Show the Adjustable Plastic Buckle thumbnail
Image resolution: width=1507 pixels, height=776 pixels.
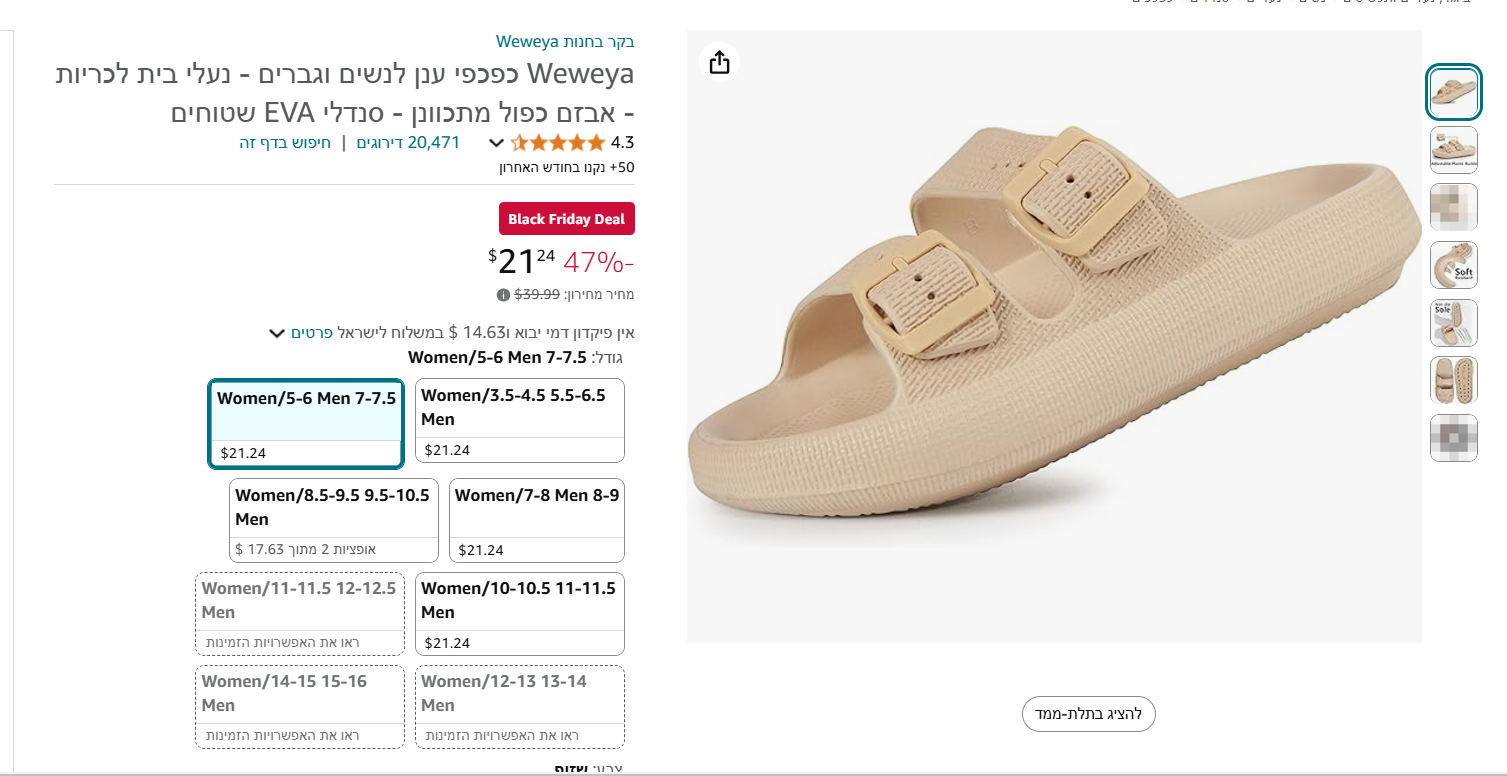[1453, 150]
